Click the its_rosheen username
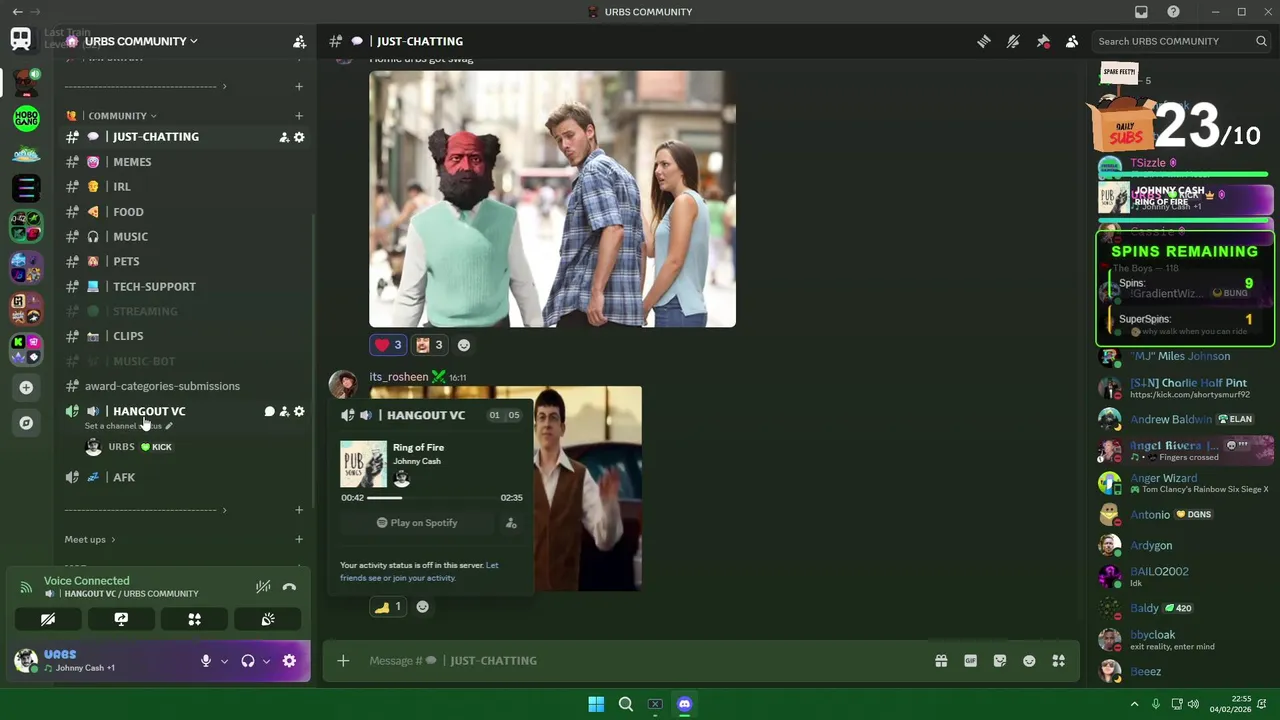This screenshot has height=720, width=1280. click(399, 377)
